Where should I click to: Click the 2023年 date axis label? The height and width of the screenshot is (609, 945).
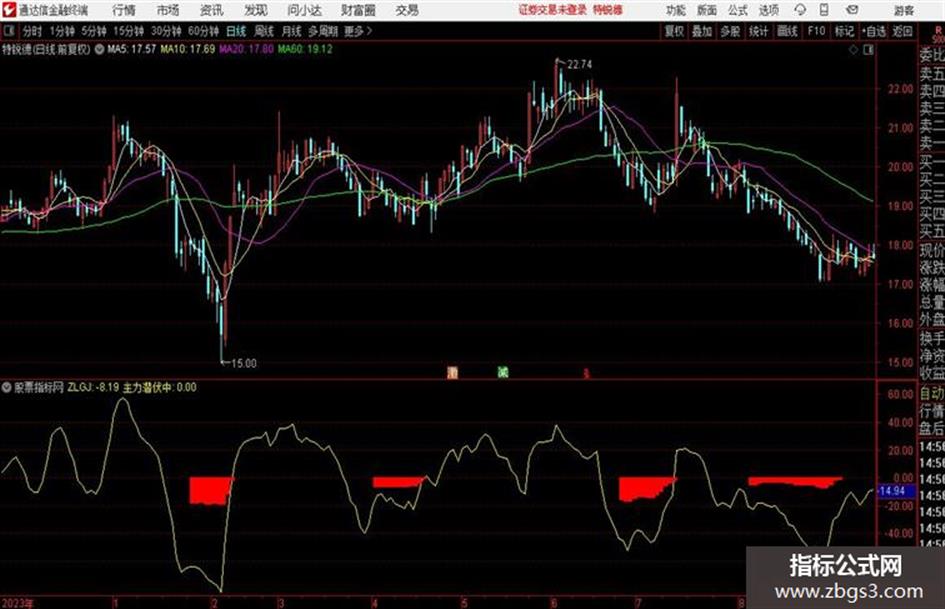(x=18, y=603)
